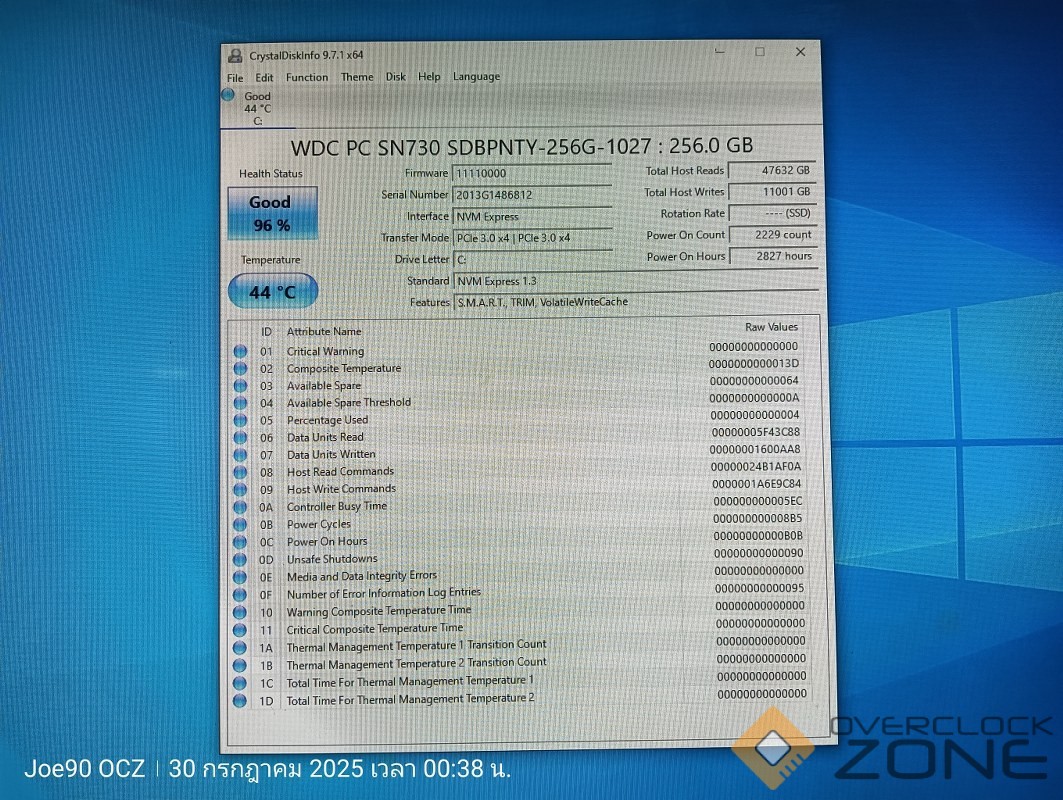The image size is (1063, 800).
Task: Click the Power On Count value 2229 count
Action: click(772, 235)
